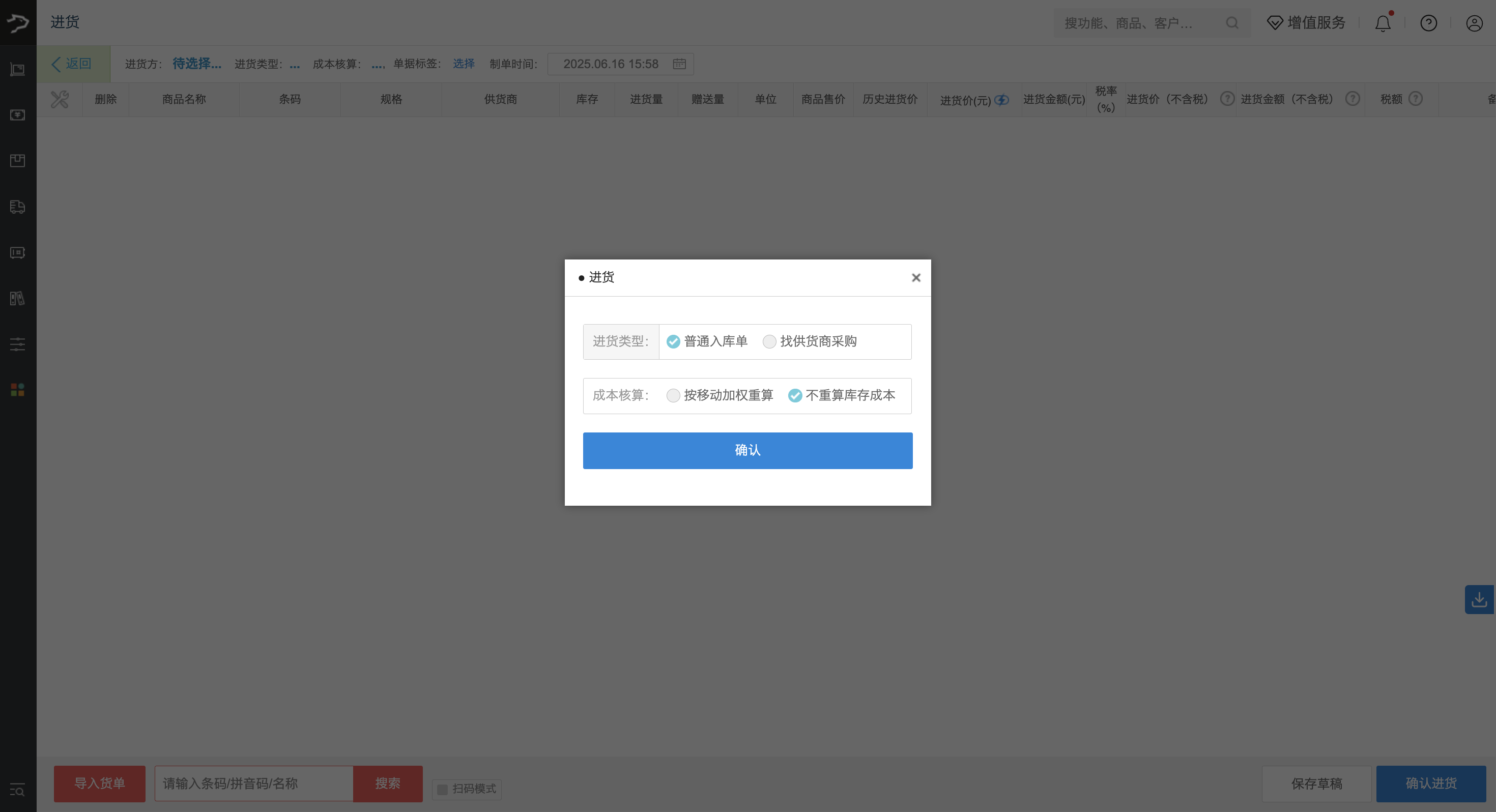Open the inventory box sidebar icon
The height and width of the screenshot is (812, 1496).
17,161
